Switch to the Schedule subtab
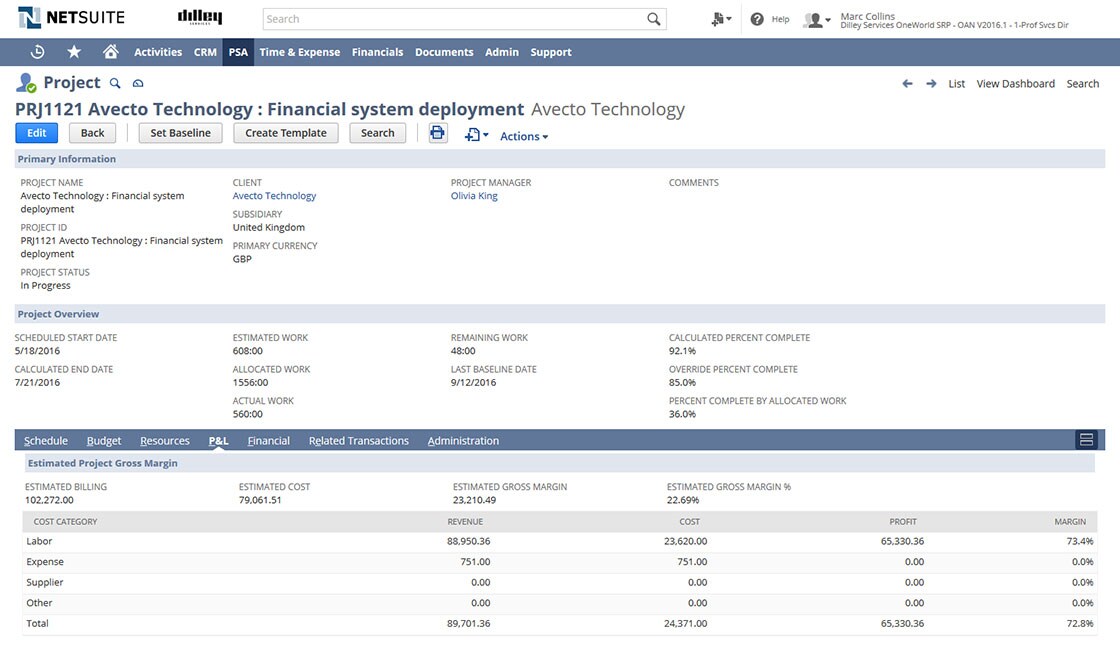 click(x=46, y=441)
